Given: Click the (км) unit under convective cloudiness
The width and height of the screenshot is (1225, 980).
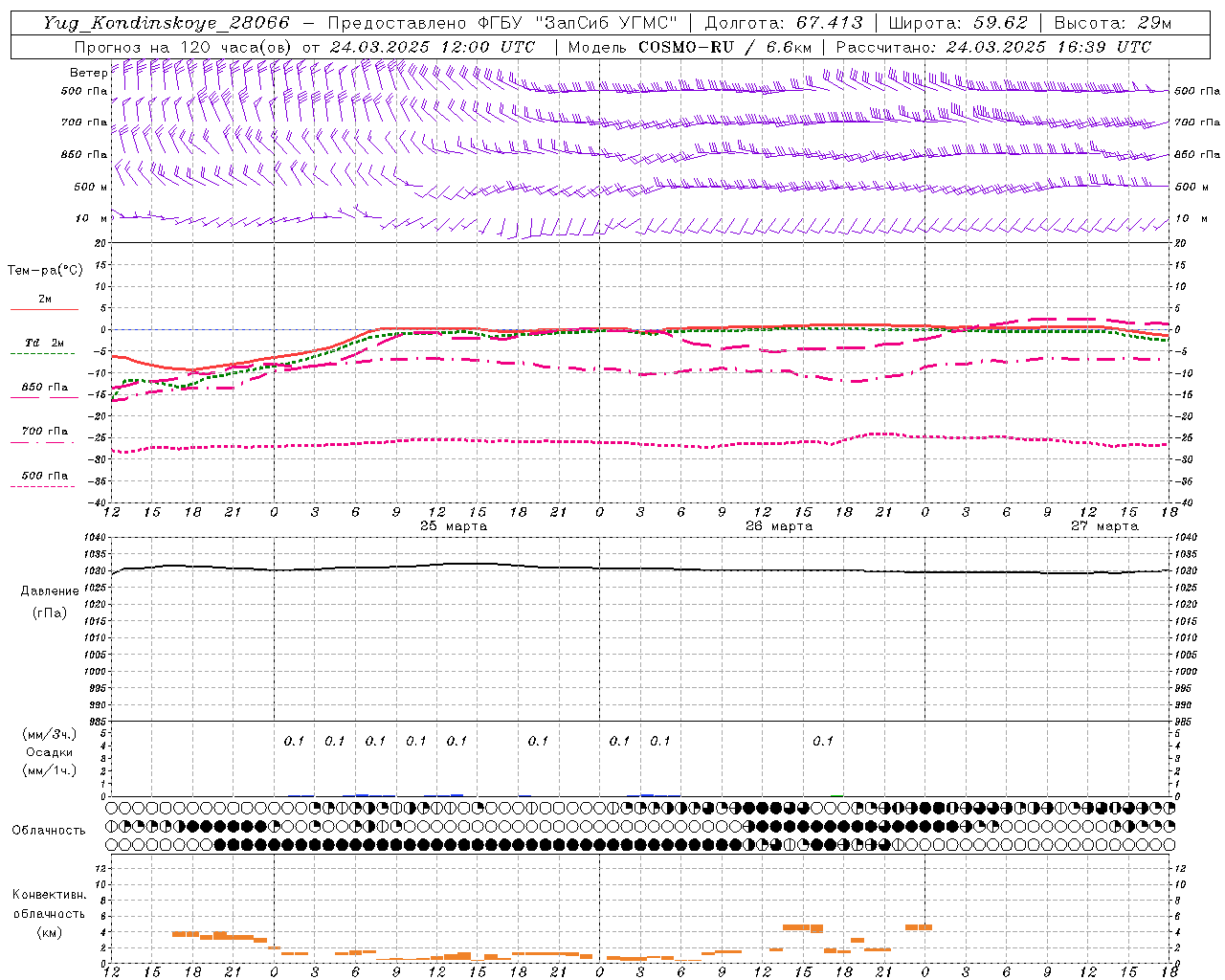Looking at the screenshot, I should [49, 932].
